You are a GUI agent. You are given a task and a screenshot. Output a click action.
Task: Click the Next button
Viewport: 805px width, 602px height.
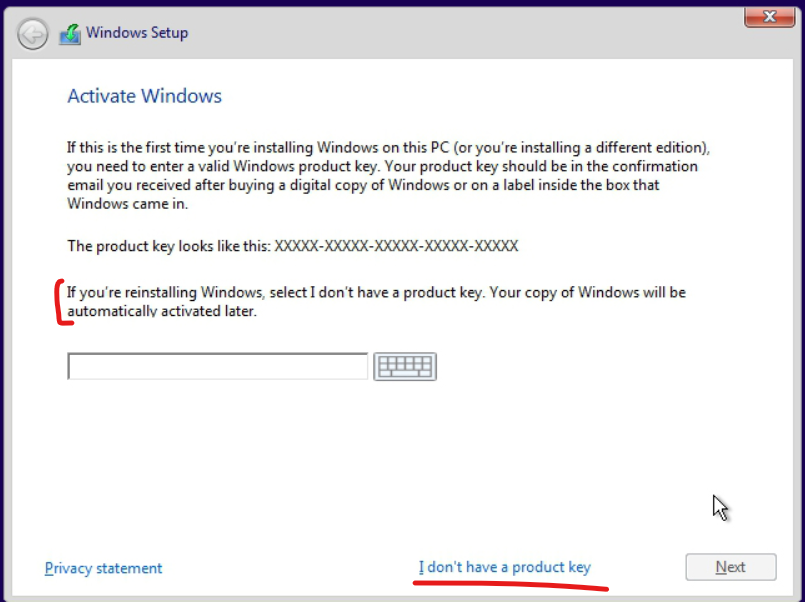731,567
